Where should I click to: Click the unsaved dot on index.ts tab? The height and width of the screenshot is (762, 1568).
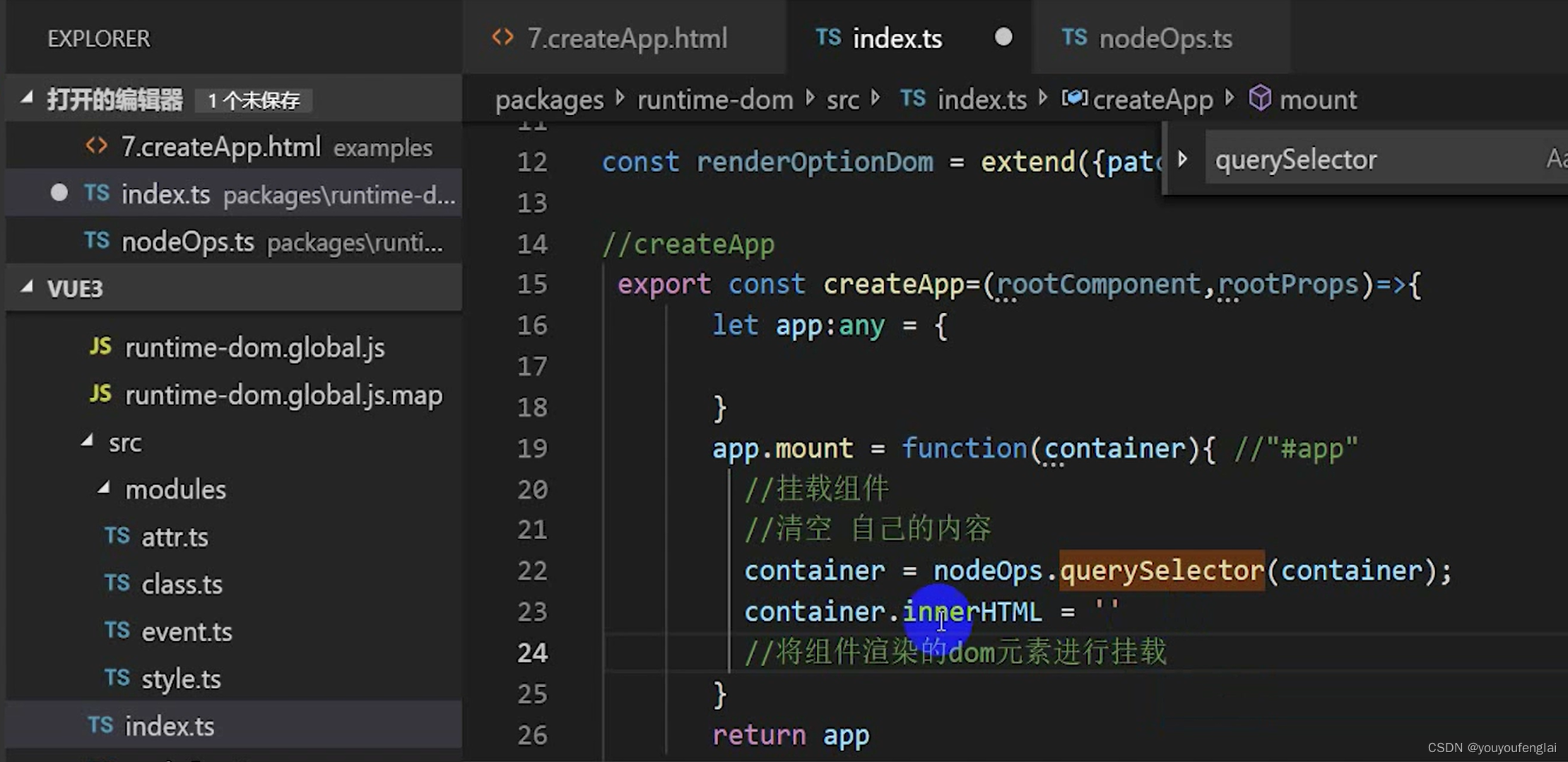pyautogui.click(x=1003, y=37)
